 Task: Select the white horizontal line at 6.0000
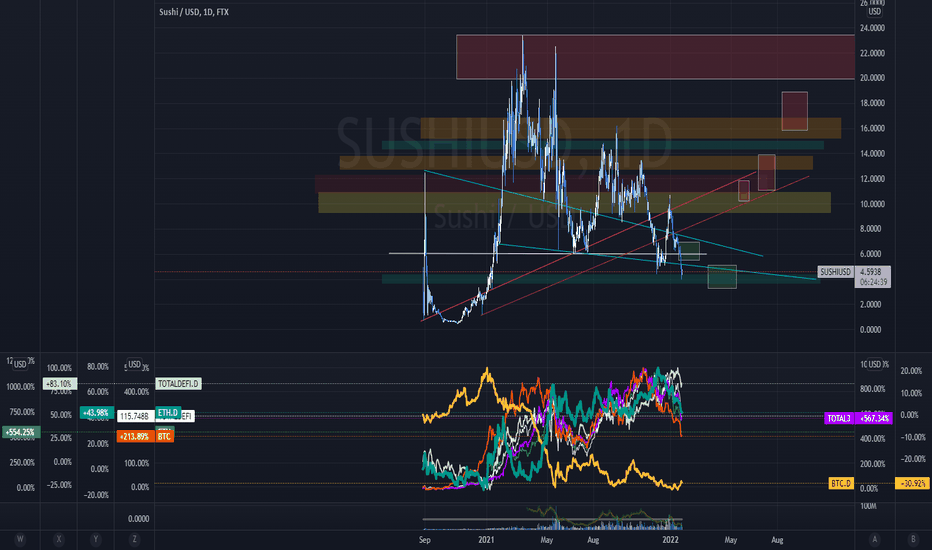click(x=547, y=254)
